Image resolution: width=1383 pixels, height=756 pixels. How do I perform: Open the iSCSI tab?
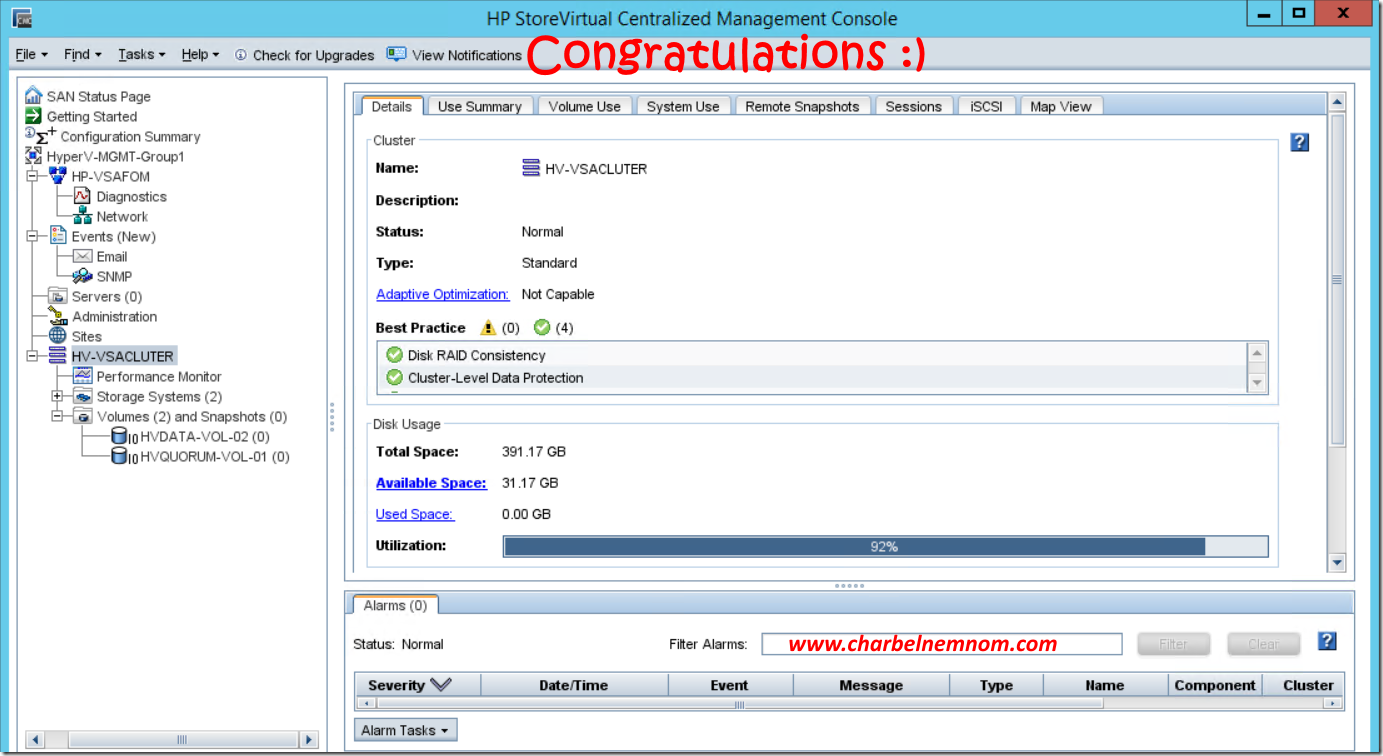pos(986,106)
